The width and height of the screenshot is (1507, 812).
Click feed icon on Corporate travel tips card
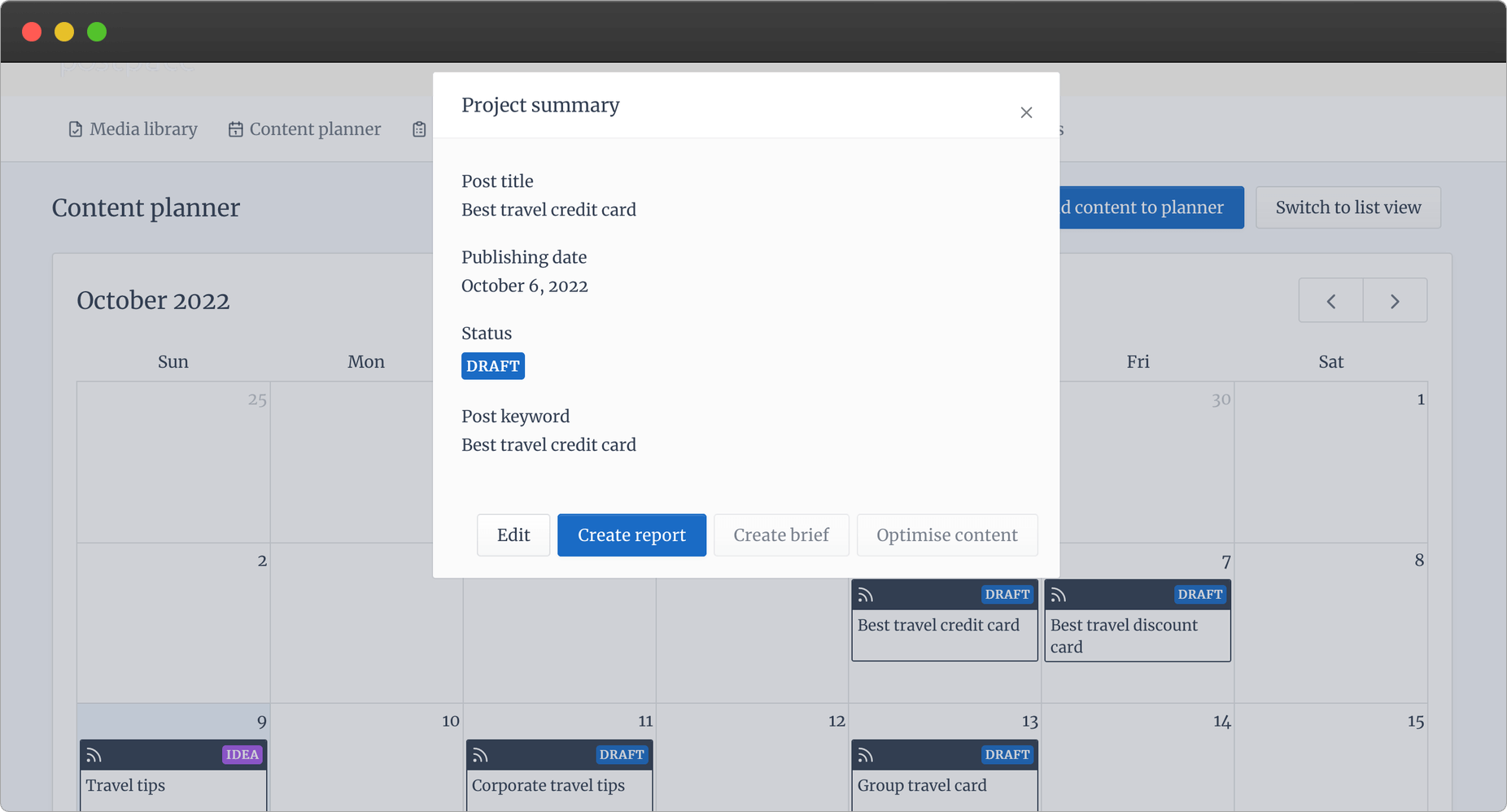[x=480, y=755]
